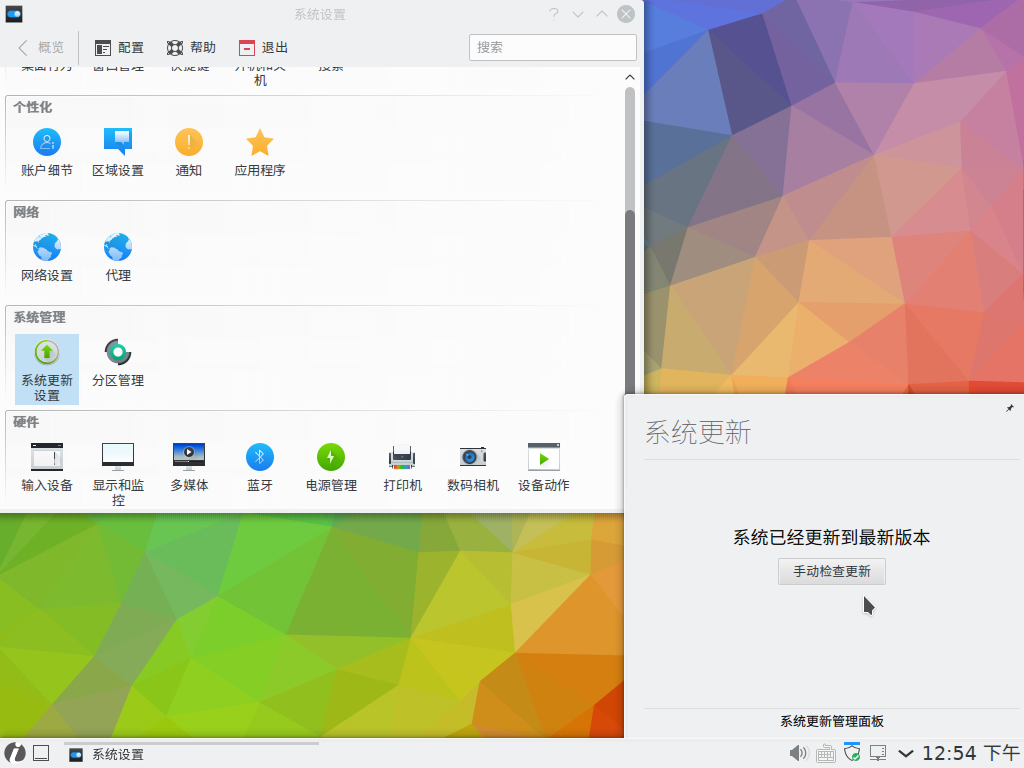Open 应用程序 applications settings
1024x768 pixels.
point(260,153)
